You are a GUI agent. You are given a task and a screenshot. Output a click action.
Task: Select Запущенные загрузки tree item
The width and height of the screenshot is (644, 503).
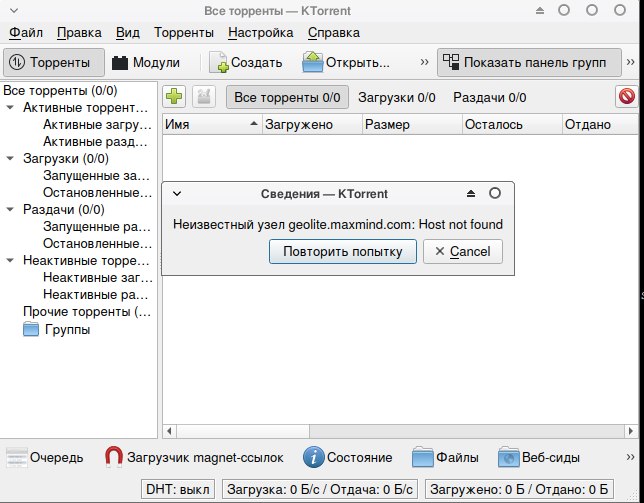(97, 176)
